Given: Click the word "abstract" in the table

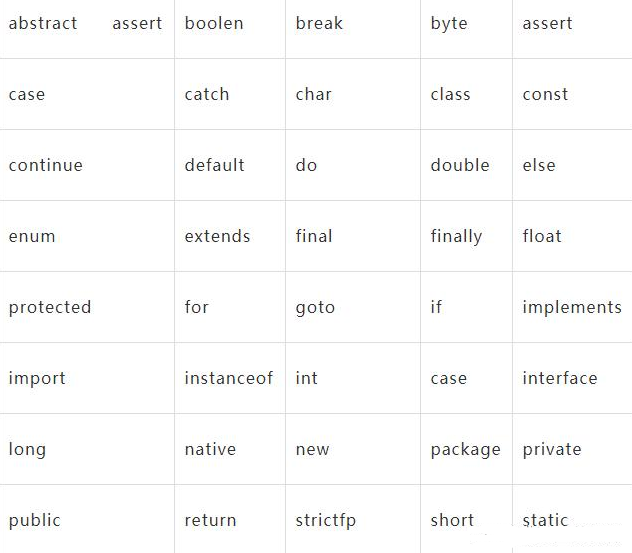Looking at the screenshot, I should pos(43,23).
